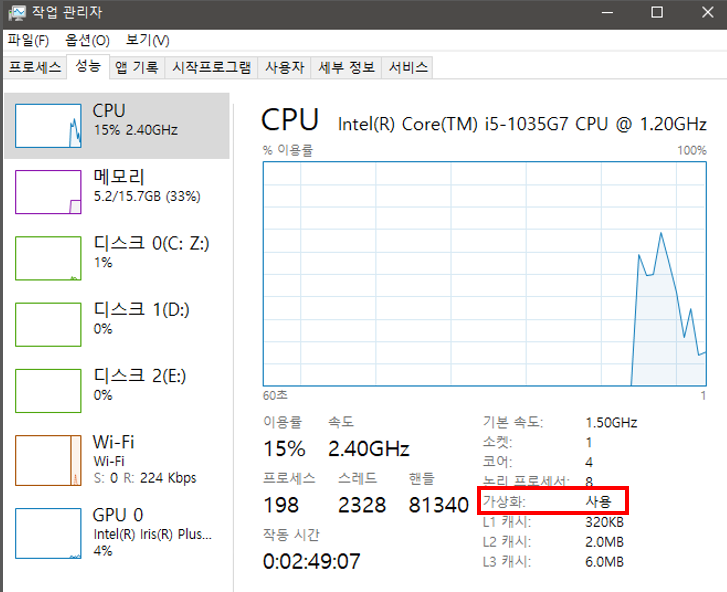Click the 디스크 1(D:) graph thumbnail
This screenshot has height=592, width=727.
48,325
